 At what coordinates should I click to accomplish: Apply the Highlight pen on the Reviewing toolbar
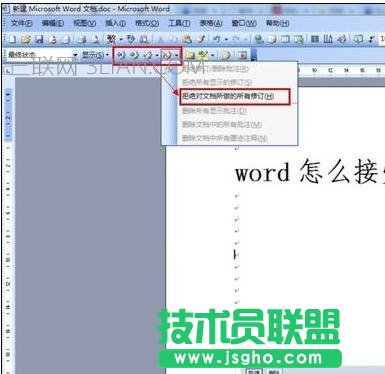pos(203,55)
